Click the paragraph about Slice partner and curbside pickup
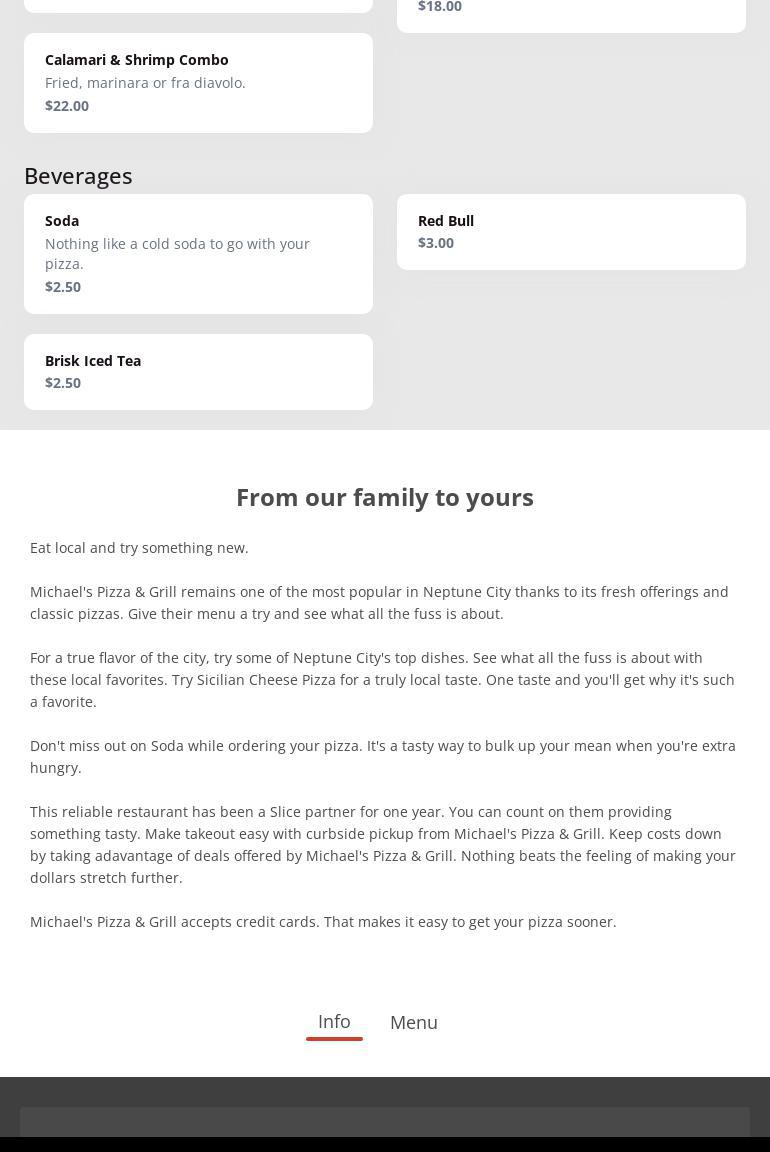Viewport: 770px width, 1152px height. 382,845
